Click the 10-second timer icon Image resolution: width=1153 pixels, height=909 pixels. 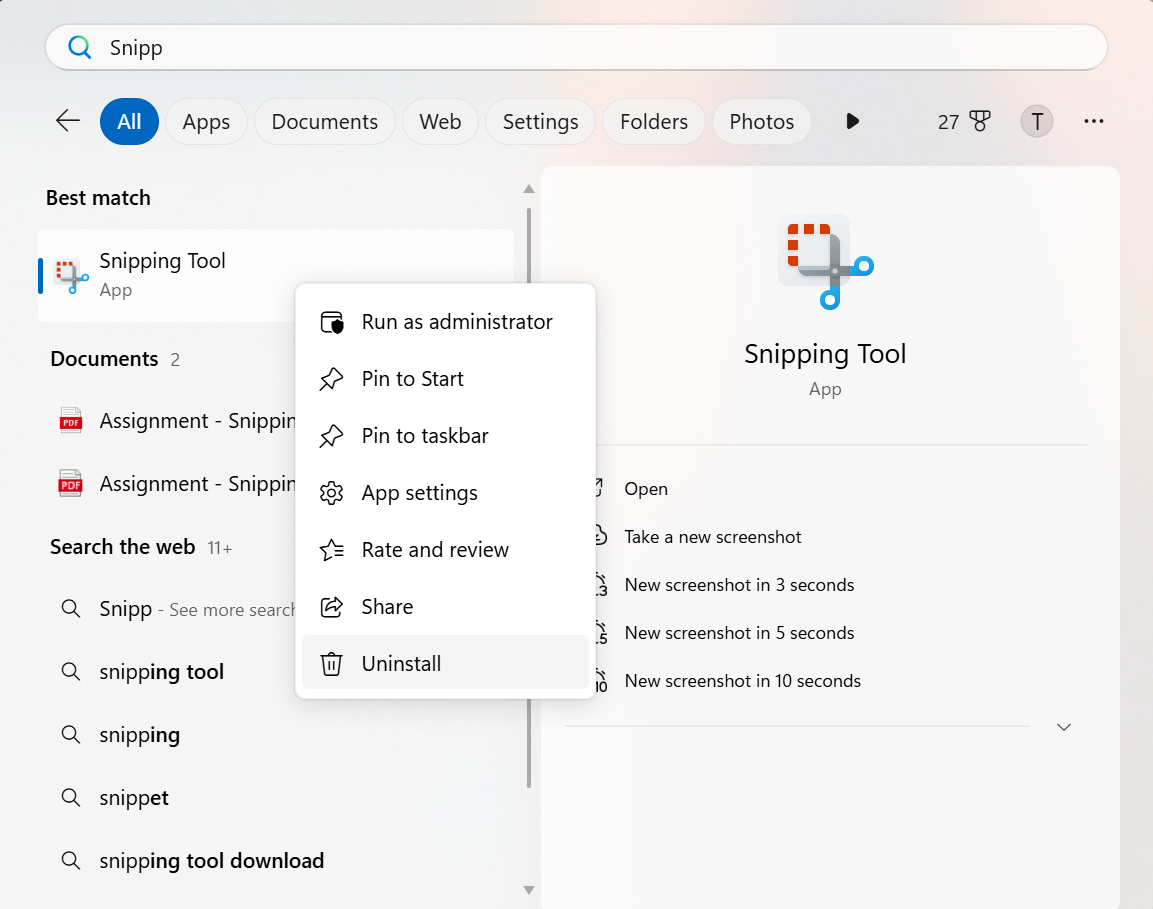click(x=602, y=681)
